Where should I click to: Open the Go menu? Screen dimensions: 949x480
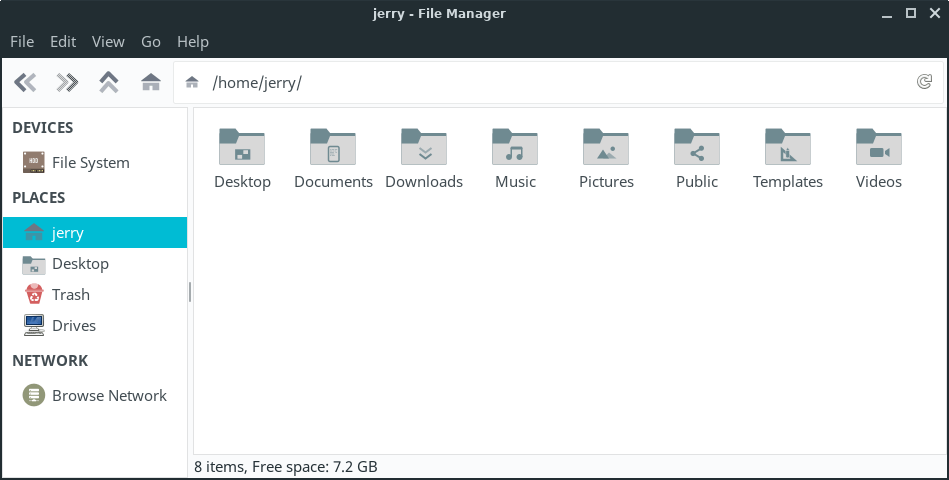pos(151,41)
